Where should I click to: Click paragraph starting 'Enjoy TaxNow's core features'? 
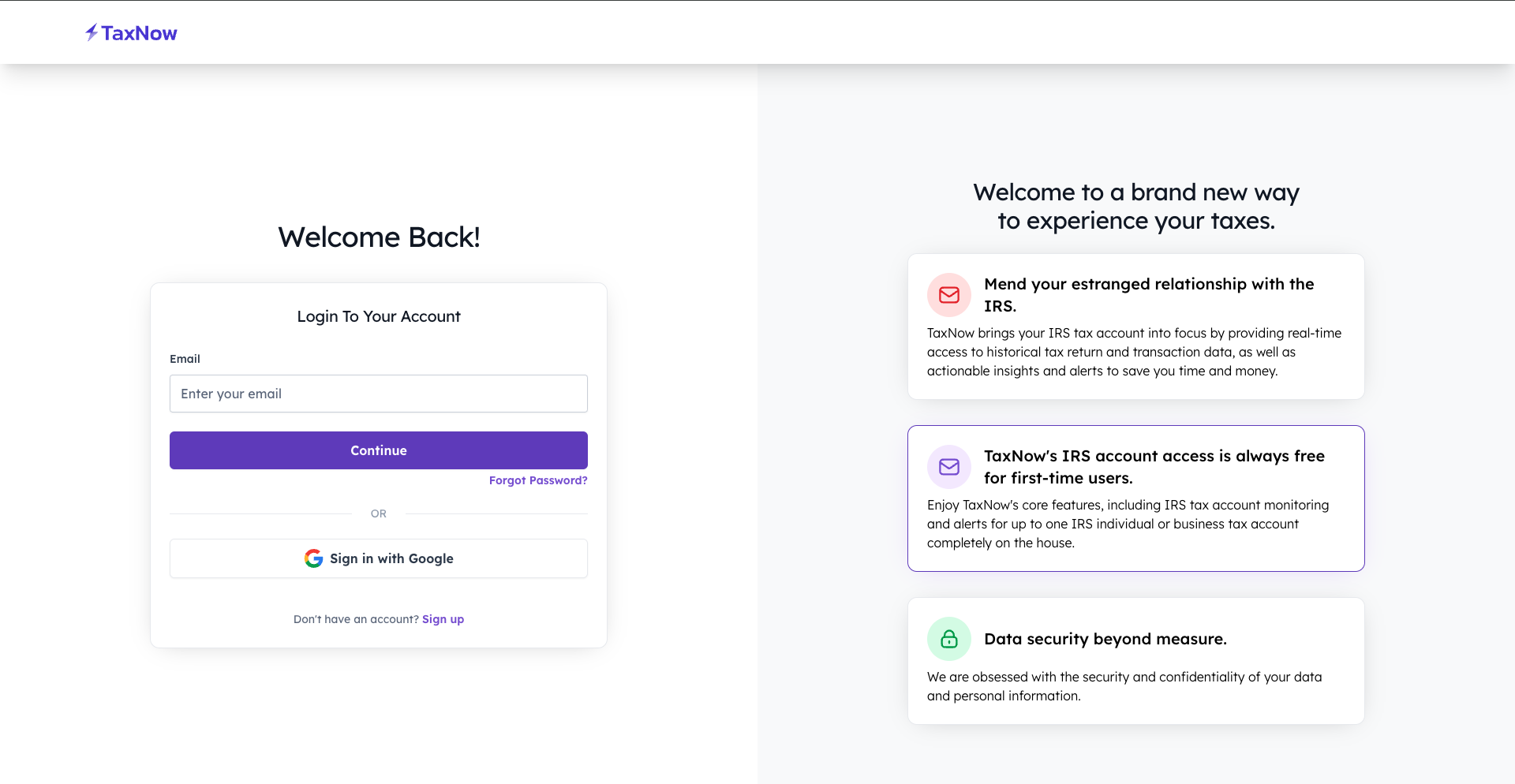(x=1128, y=524)
